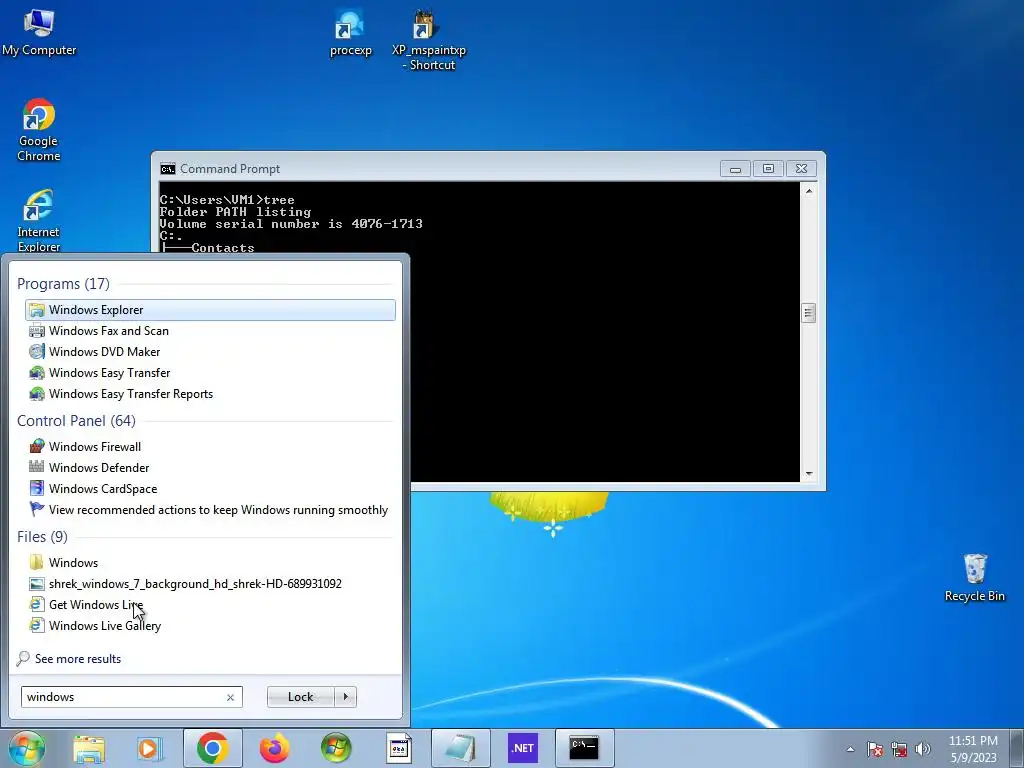Show hidden tray icons arrow
This screenshot has height=768, width=1024.
(x=850, y=749)
